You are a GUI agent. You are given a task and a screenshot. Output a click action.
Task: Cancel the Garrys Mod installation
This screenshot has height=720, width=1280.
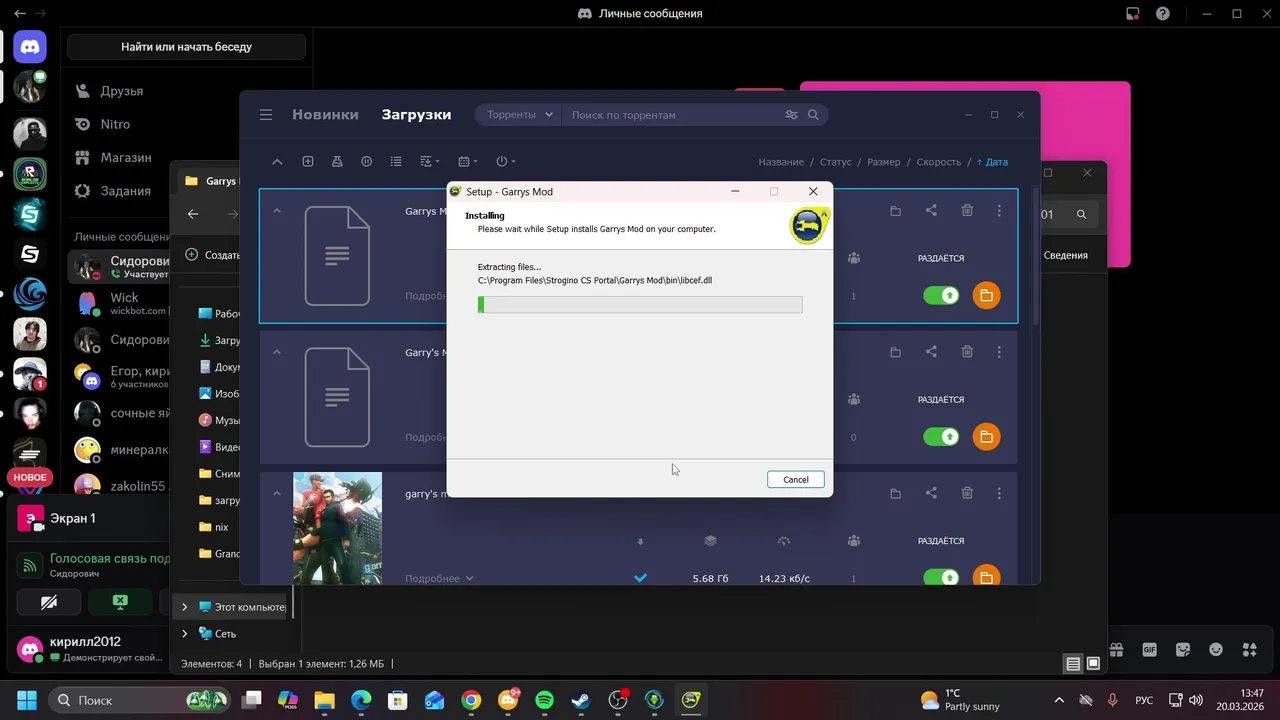[x=796, y=480]
